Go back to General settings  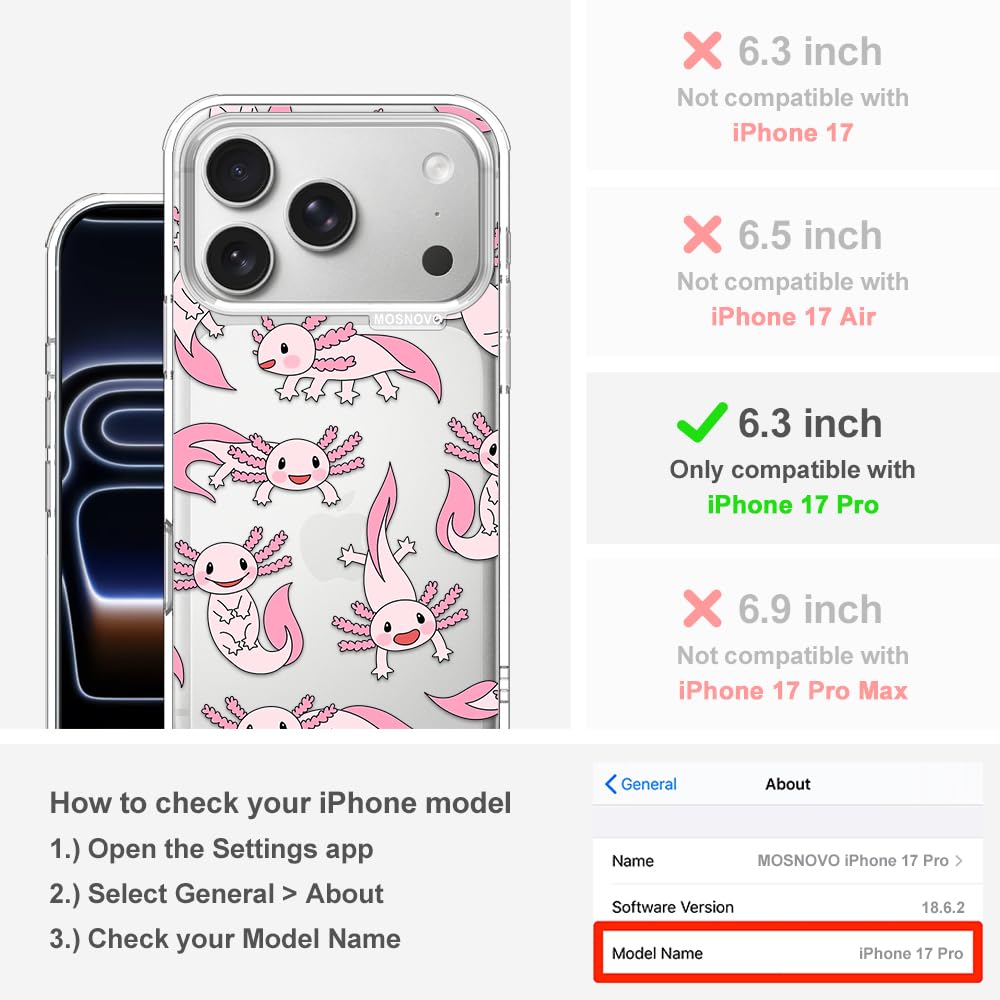tap(641, 784)
